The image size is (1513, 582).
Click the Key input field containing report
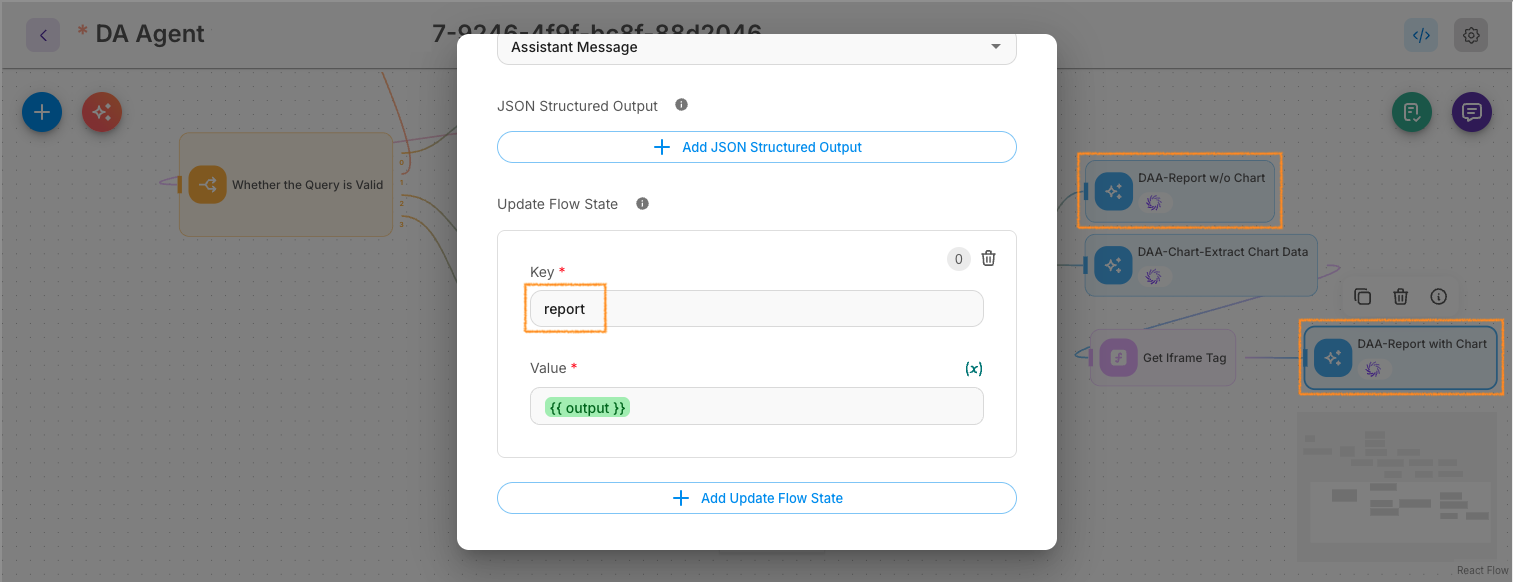tap(756, 309)
